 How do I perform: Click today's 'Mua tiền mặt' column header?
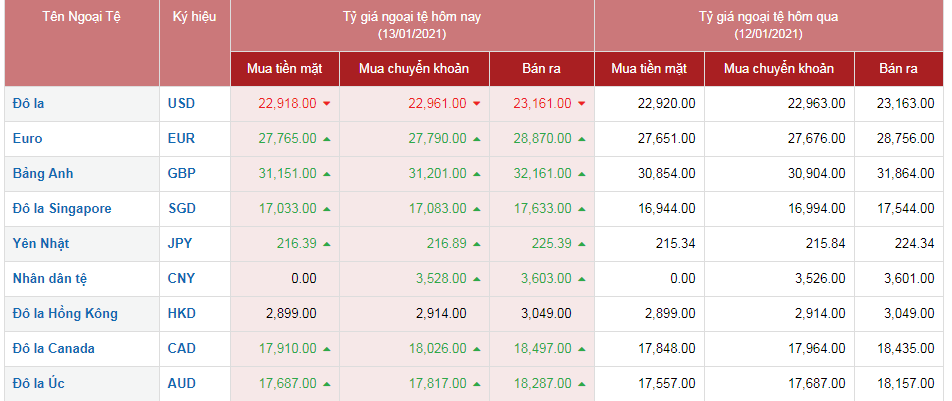pos(285,68)
